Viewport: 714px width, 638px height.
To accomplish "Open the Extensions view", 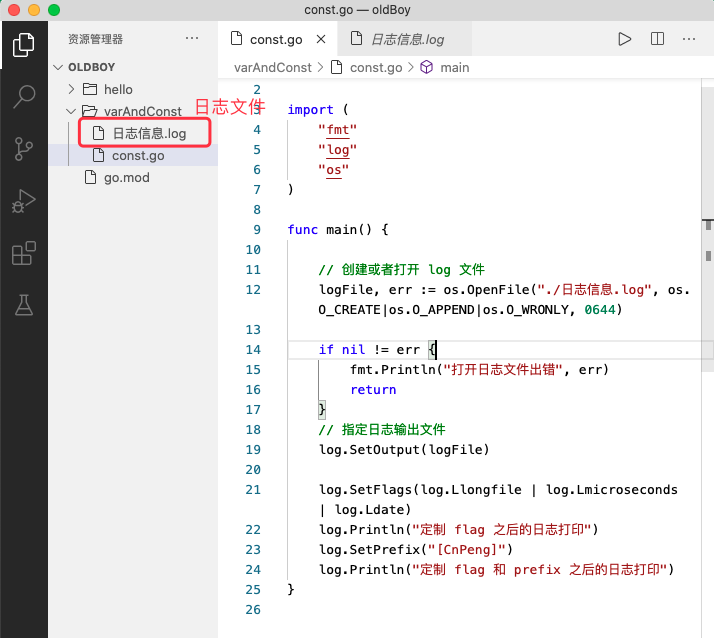I will [x=23, y=253].
